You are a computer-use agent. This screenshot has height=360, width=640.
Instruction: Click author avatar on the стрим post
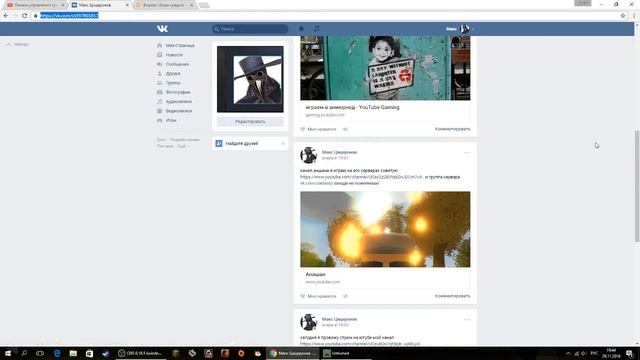[309, 322]
